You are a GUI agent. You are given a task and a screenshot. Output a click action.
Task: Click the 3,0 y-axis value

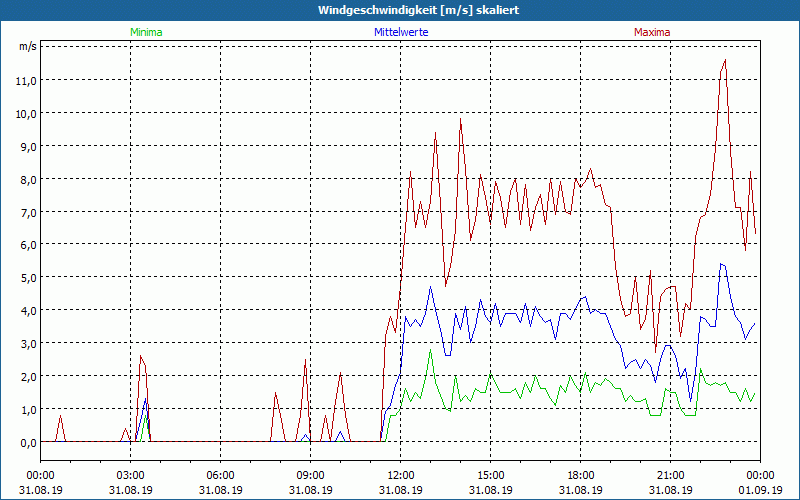tap(29, 343)
